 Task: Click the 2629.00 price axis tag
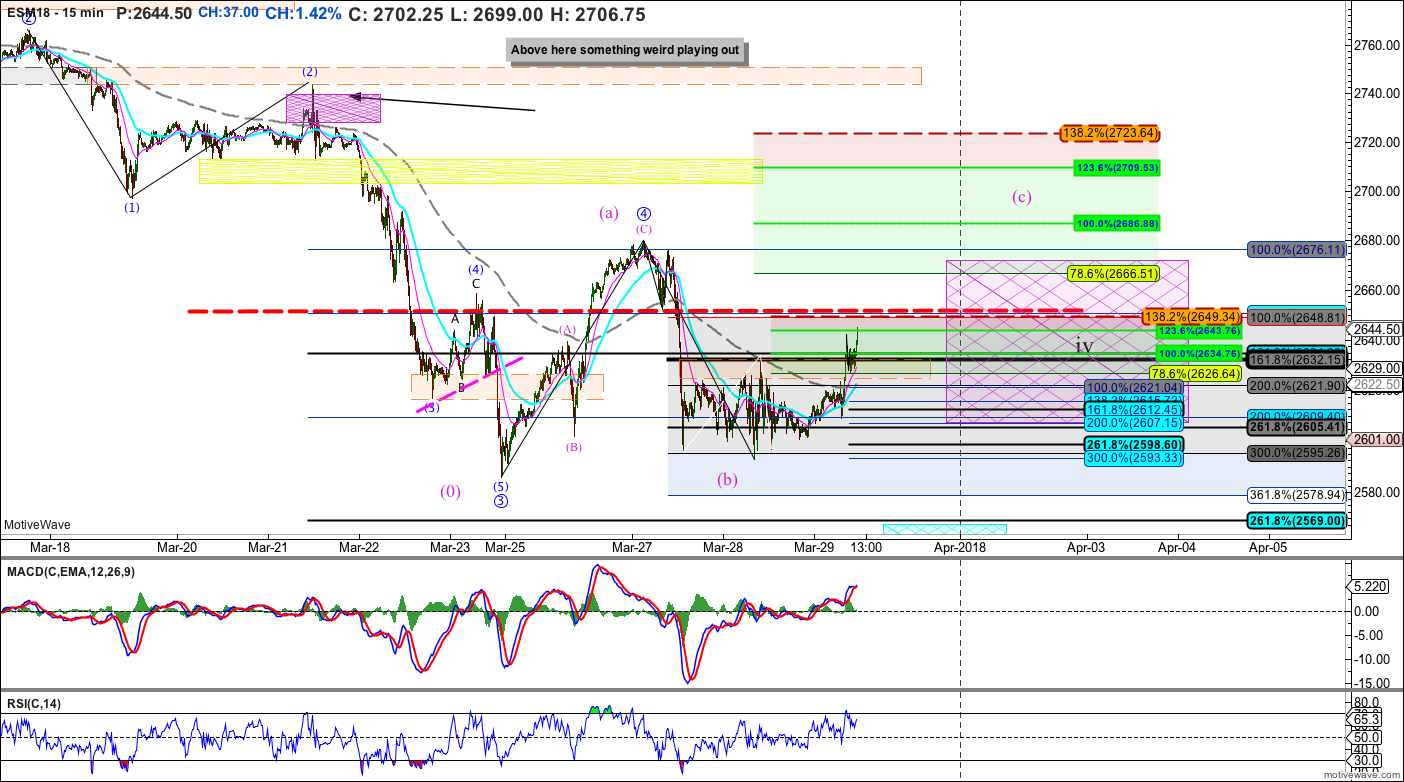[x=1376, y=368]
